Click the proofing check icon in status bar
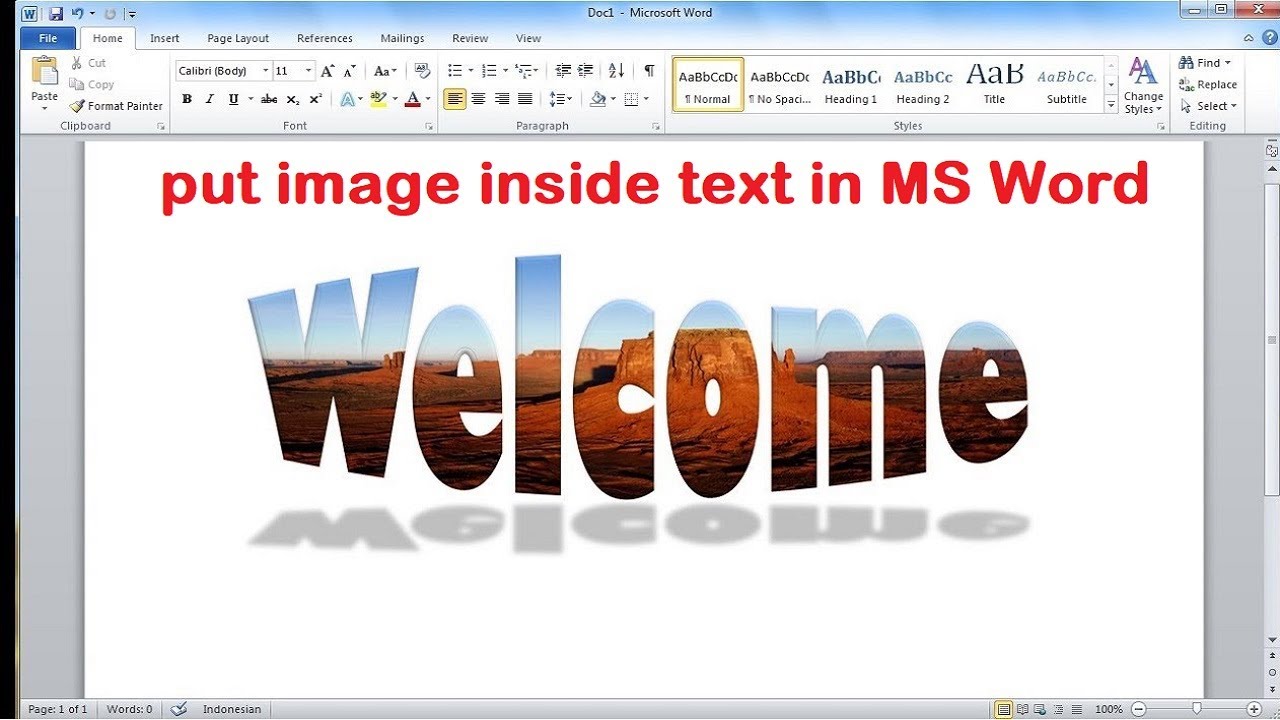 [179, 709]
